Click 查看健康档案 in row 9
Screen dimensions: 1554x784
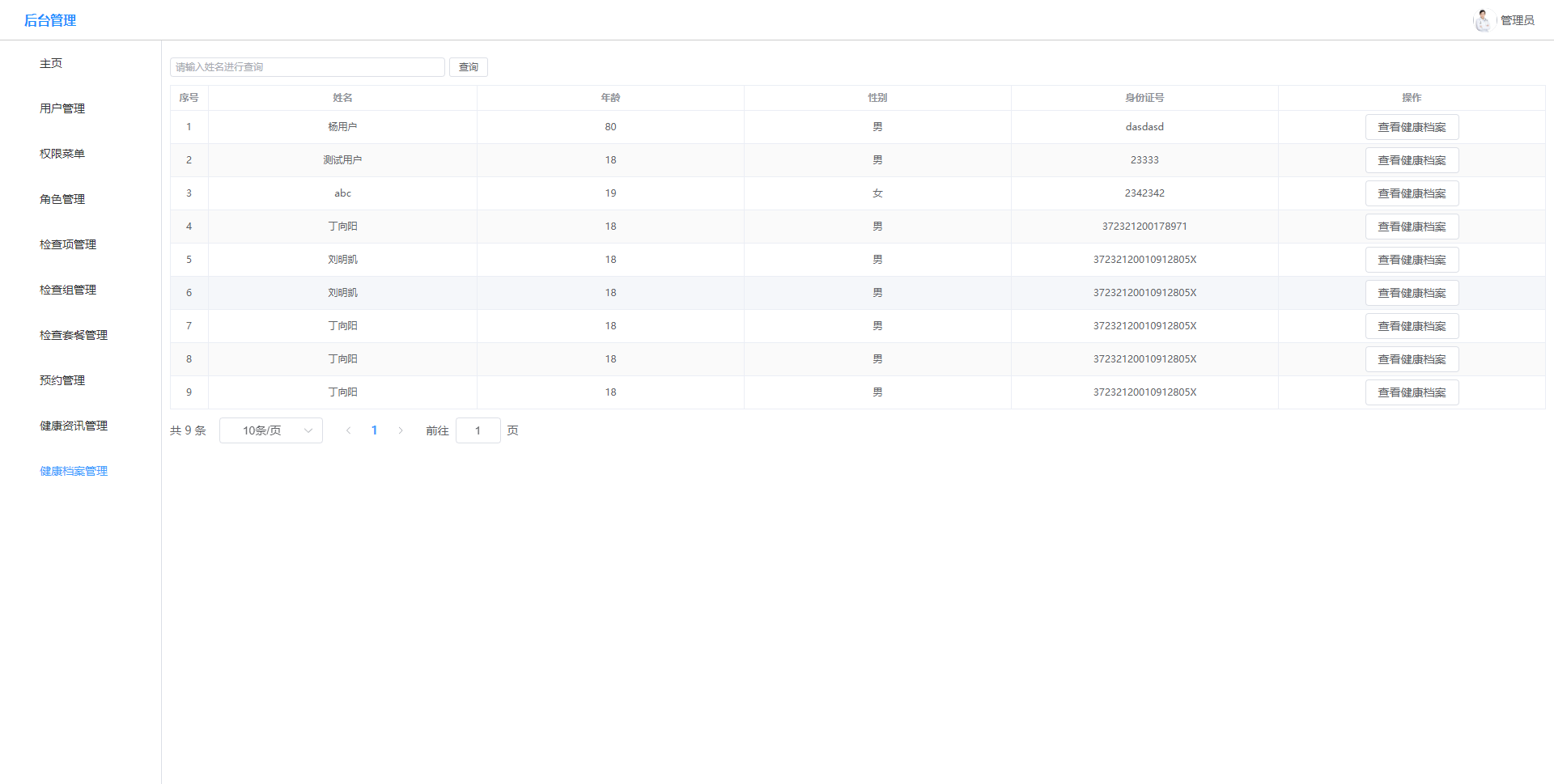(1412, 392)
